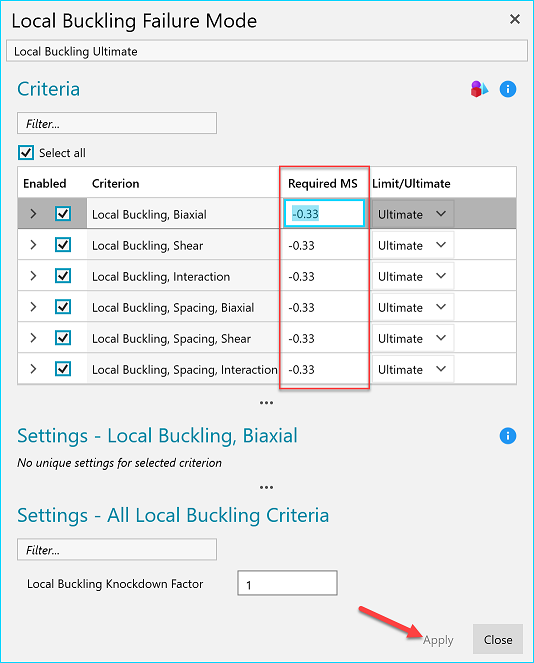Open Limit/Ultimate dropdown for Spacing, Biaxial row
The height and width of the screenshot is (663, 534).
[413, 307]
